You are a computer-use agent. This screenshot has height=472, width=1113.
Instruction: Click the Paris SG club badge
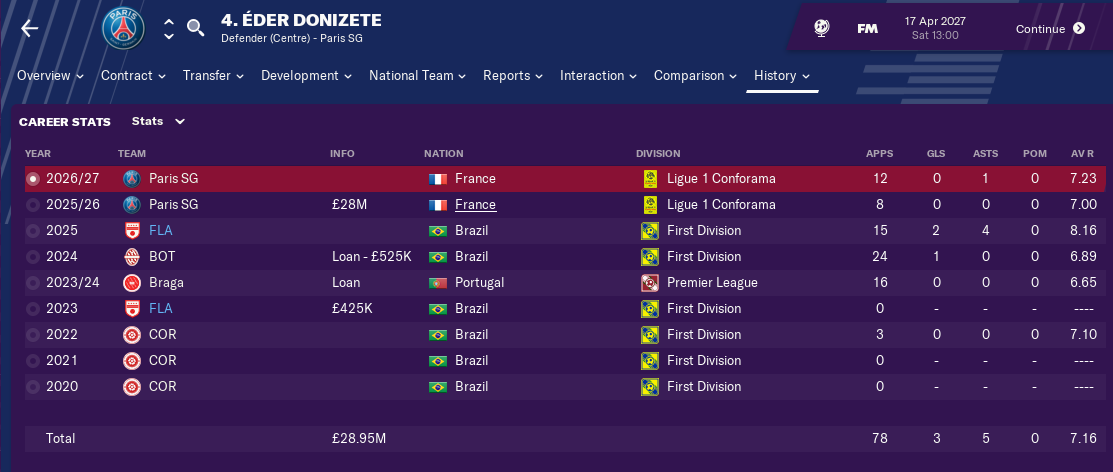123,28
